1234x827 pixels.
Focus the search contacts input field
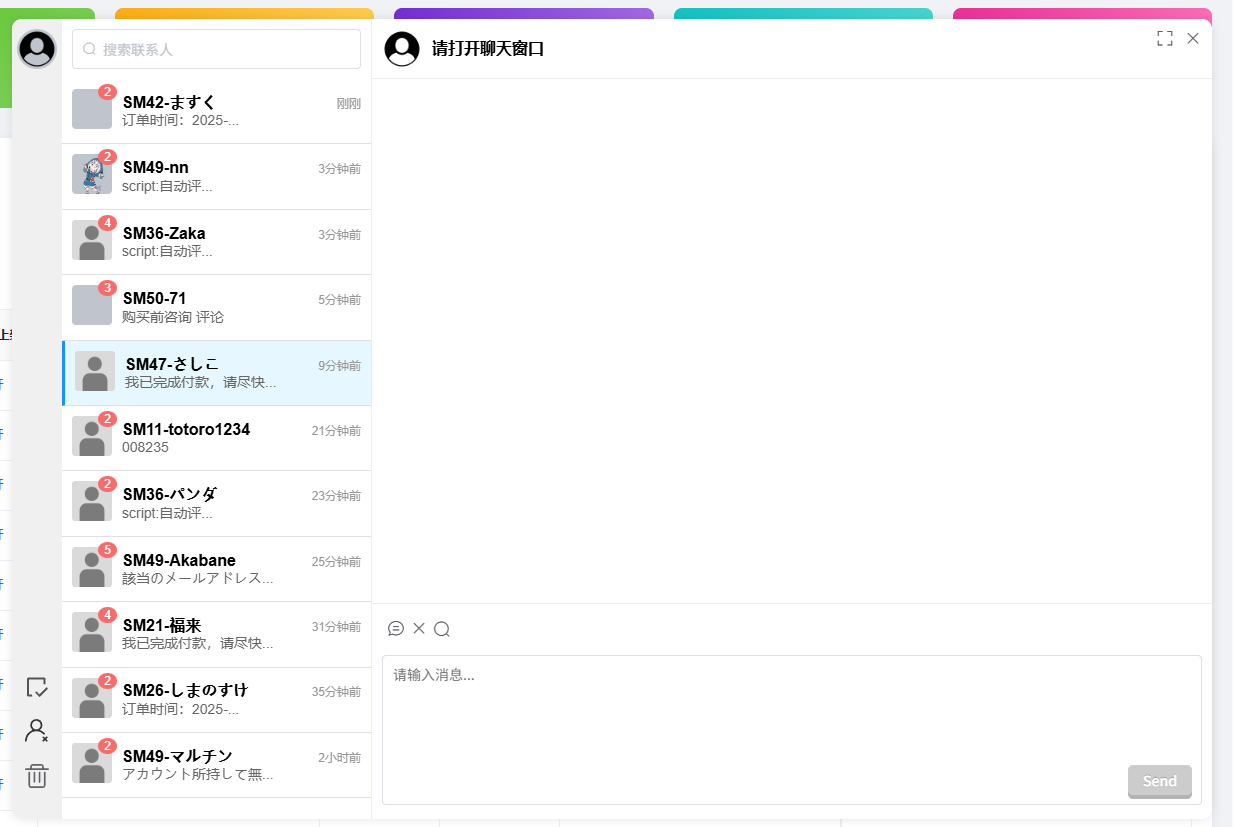[216, 49]
